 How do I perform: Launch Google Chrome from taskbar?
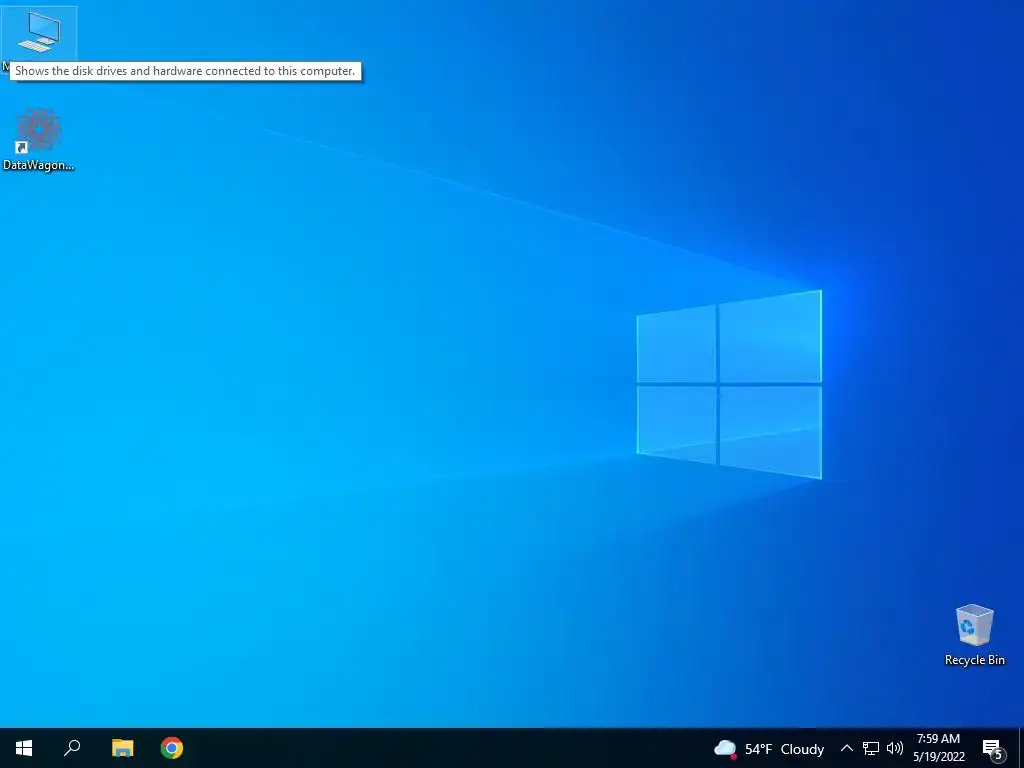[172, 748]
